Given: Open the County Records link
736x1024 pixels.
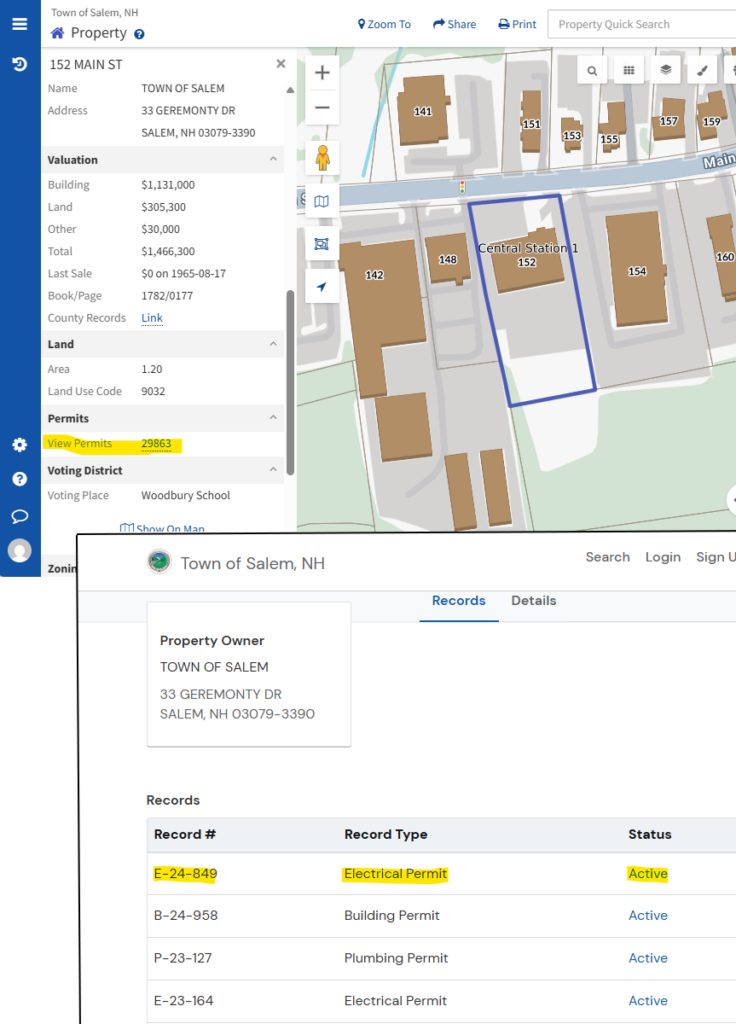Looking at the screenshot, I should [152, 318].
